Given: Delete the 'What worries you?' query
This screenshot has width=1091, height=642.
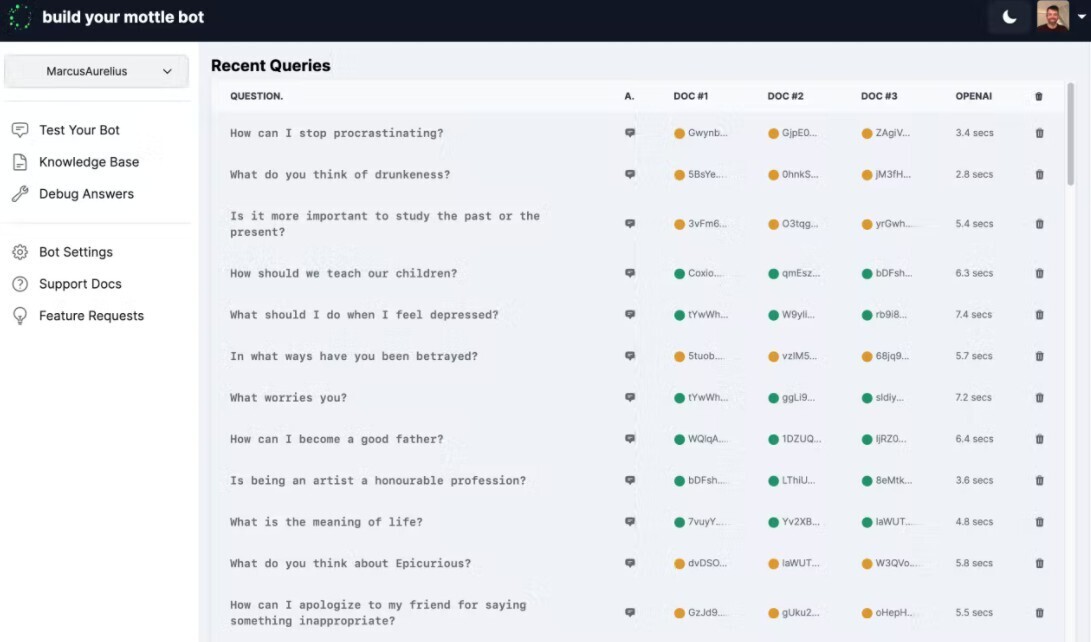Looking at the screenshot, I should pyautogui.click(x=1039, y=398).
